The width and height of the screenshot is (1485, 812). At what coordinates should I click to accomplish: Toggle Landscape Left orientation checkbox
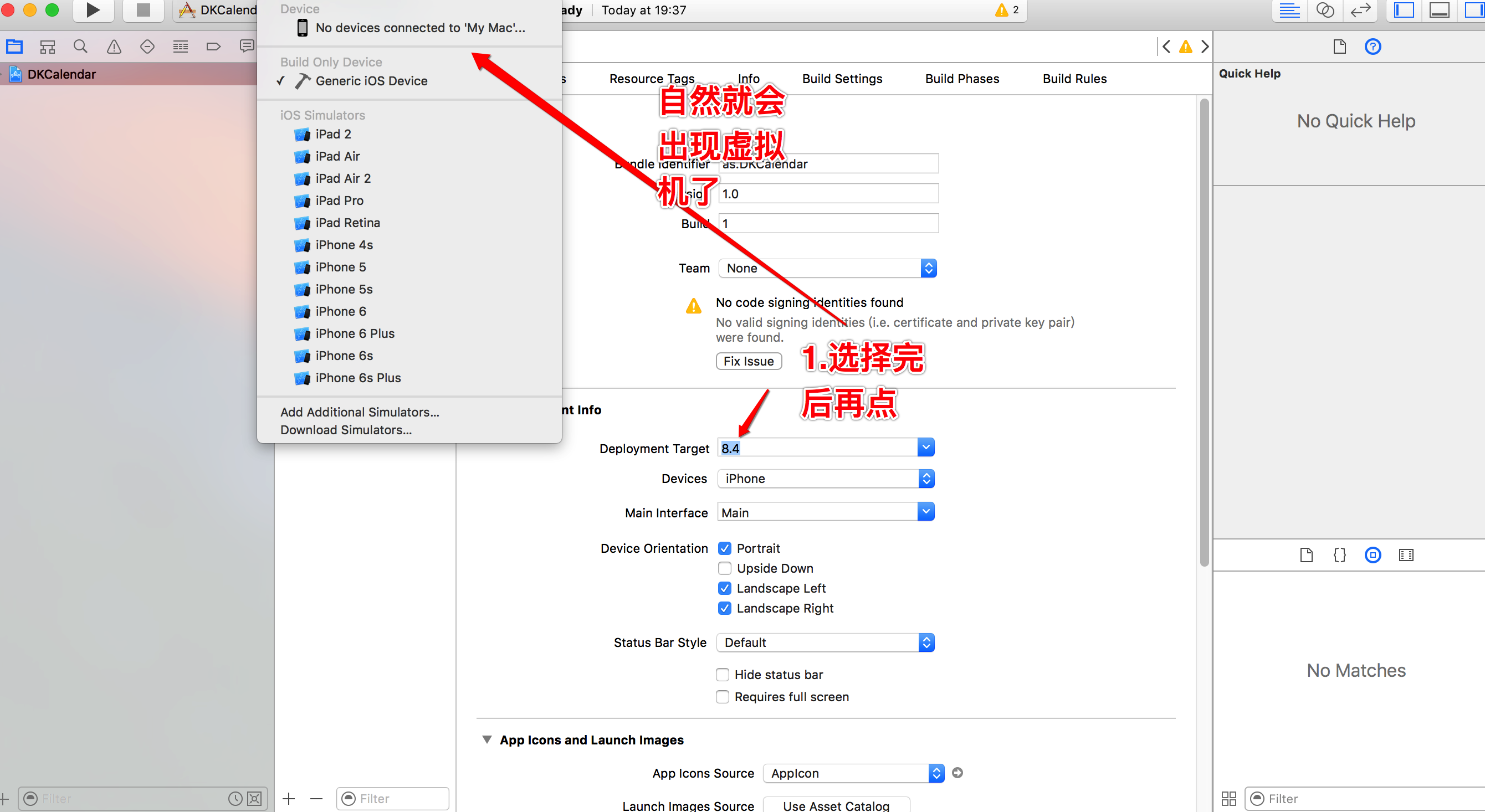pyautogui.click(x=724, y=588)
